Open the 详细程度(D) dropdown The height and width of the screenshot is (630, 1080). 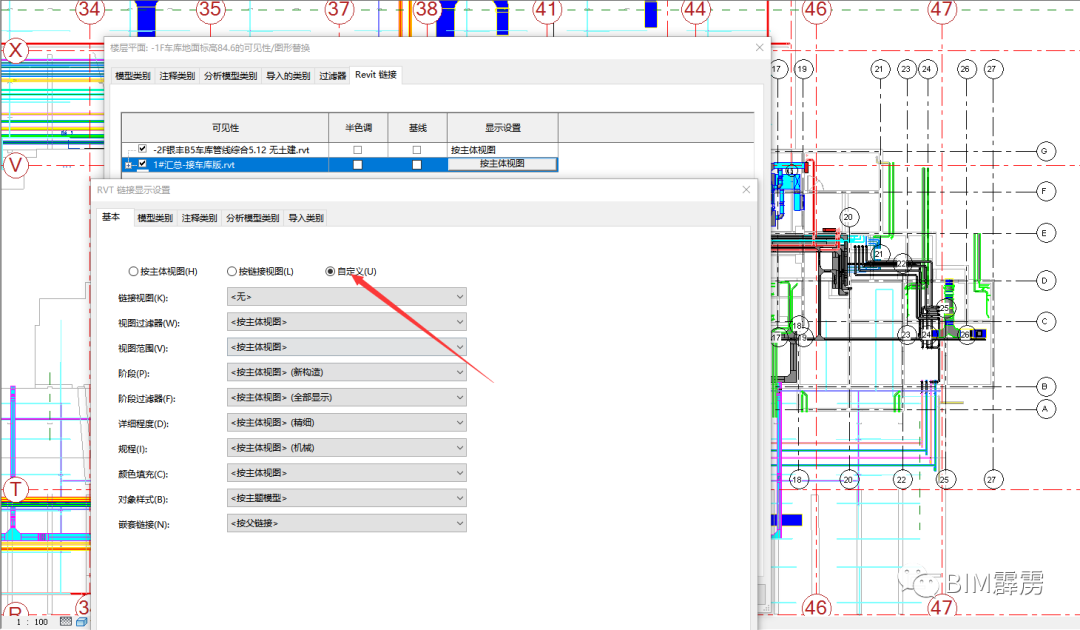click(x=346, y=422)
